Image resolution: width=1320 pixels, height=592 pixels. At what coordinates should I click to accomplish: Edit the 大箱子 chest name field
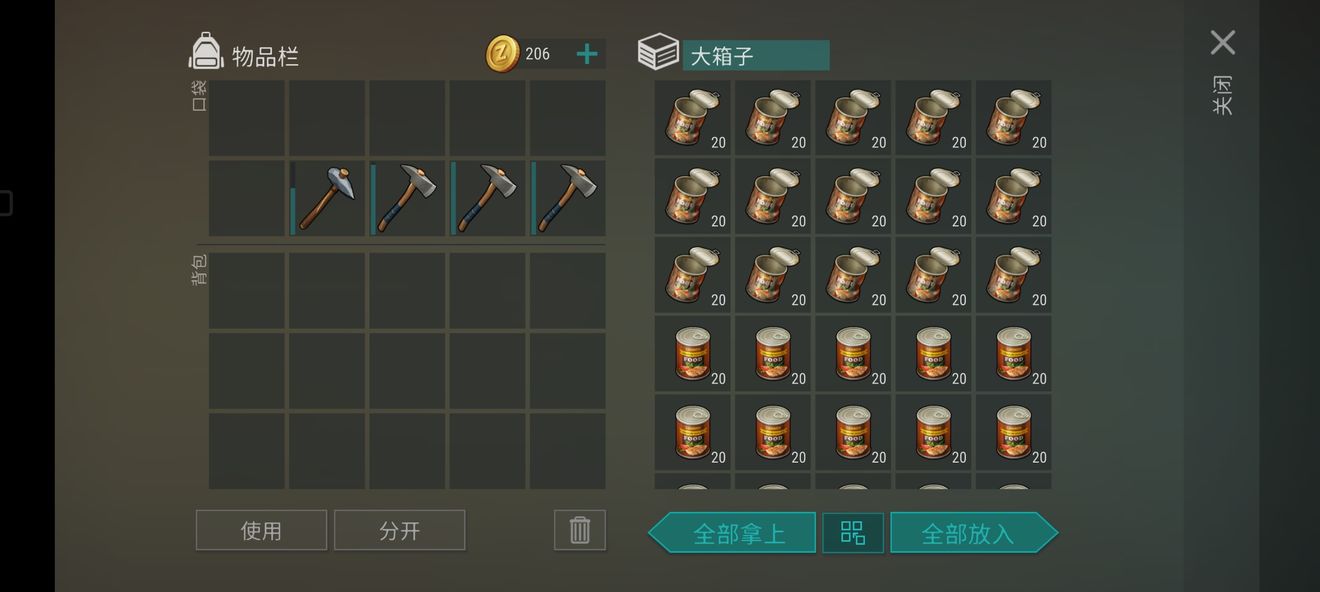pyautogui.click(x=756, y=55)
